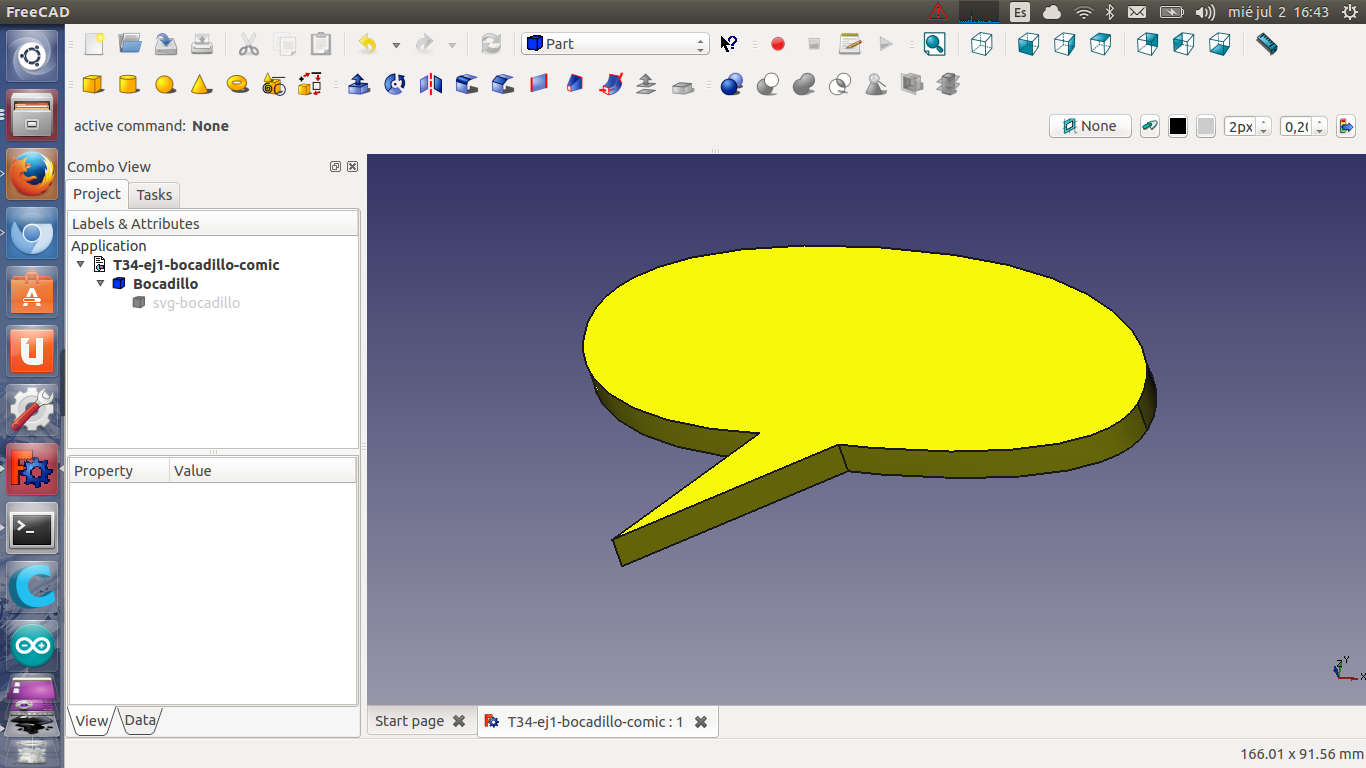The width and height of the screenshot is (1366, 768).
Task: Add a torus solid
Action: coord(237,85)
